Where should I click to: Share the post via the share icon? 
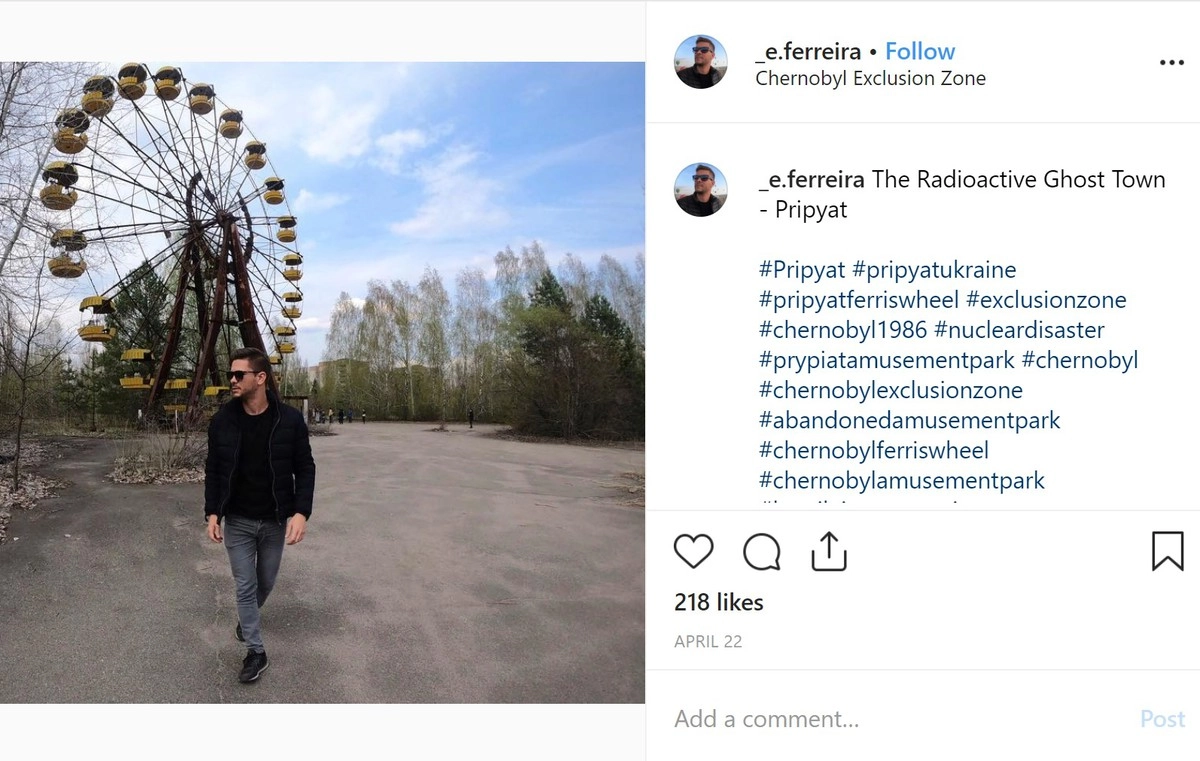829,551
